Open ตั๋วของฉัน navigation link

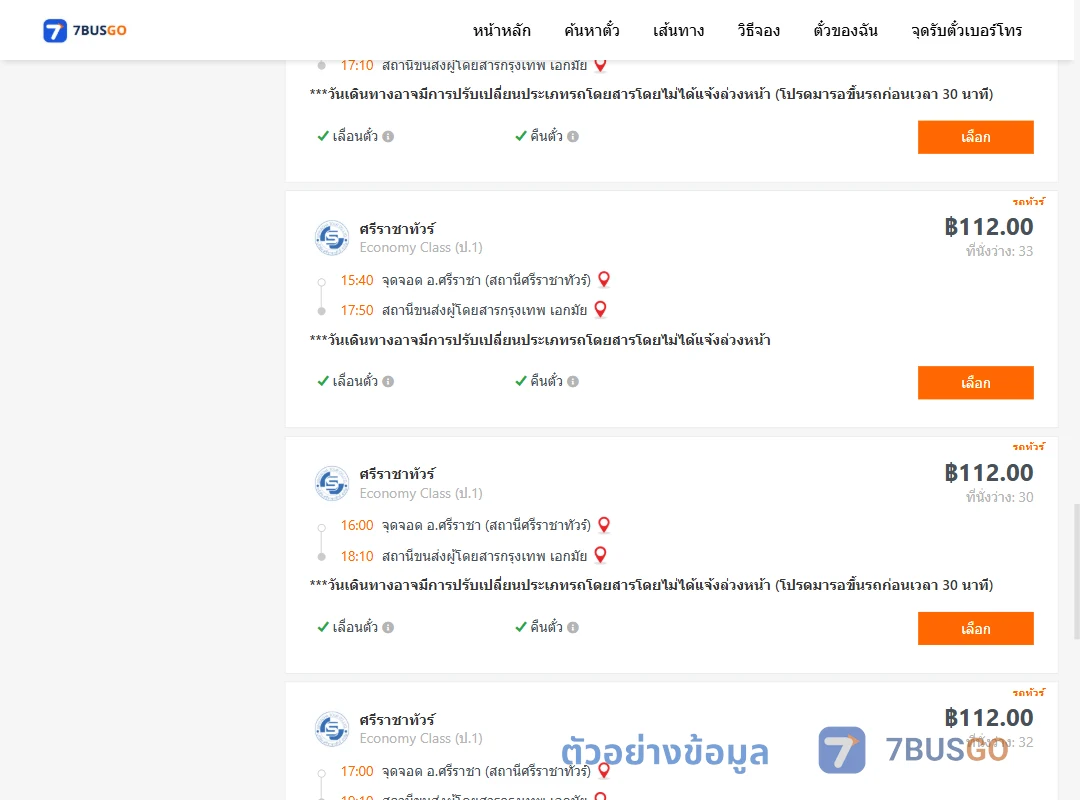coord(845,31)
